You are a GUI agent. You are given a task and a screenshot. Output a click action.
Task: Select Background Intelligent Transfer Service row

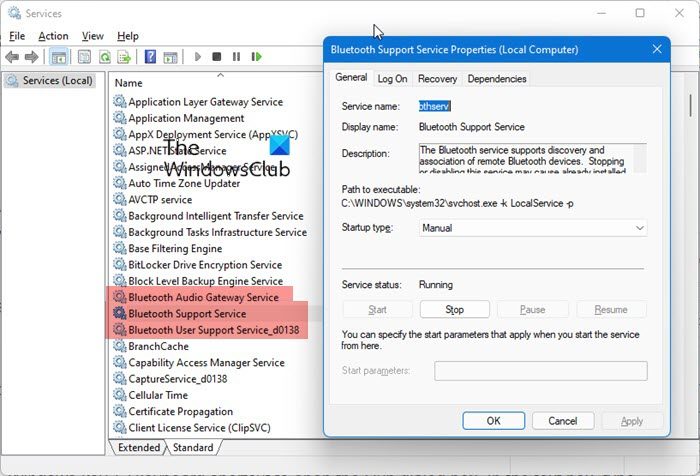208,216
